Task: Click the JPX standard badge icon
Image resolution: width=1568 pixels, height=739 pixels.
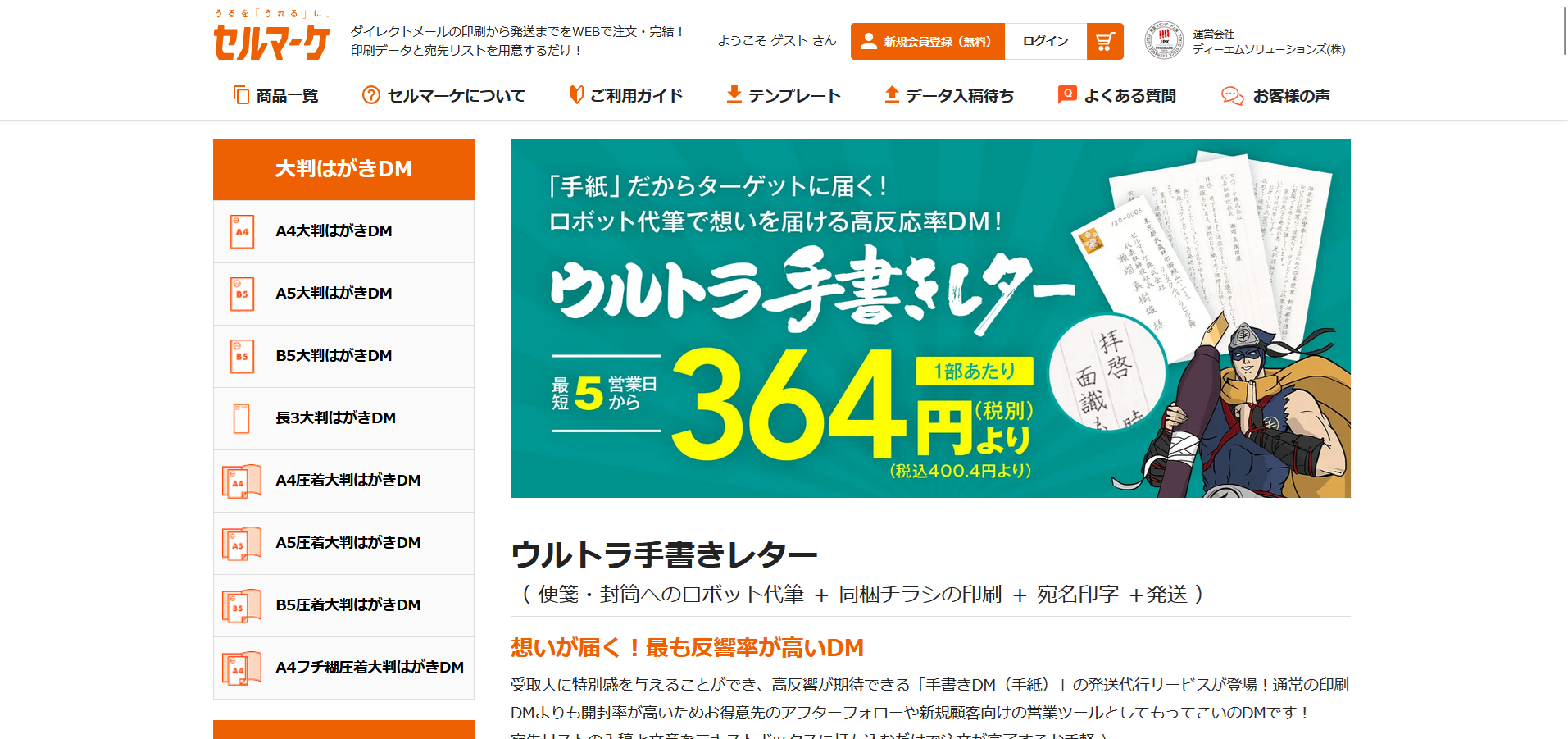Action: click(1164, 41)
